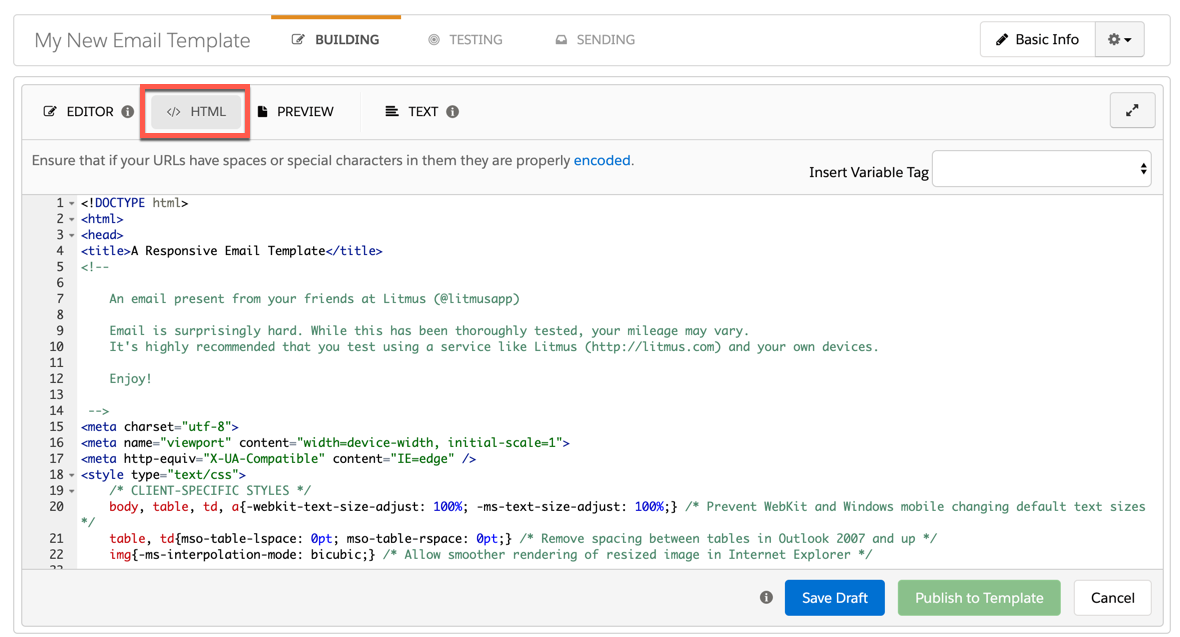Viewport: 1180px width, 637px height.
Task: Click Save Draft button
Action: pyautogui.click(x=834, y=598)
